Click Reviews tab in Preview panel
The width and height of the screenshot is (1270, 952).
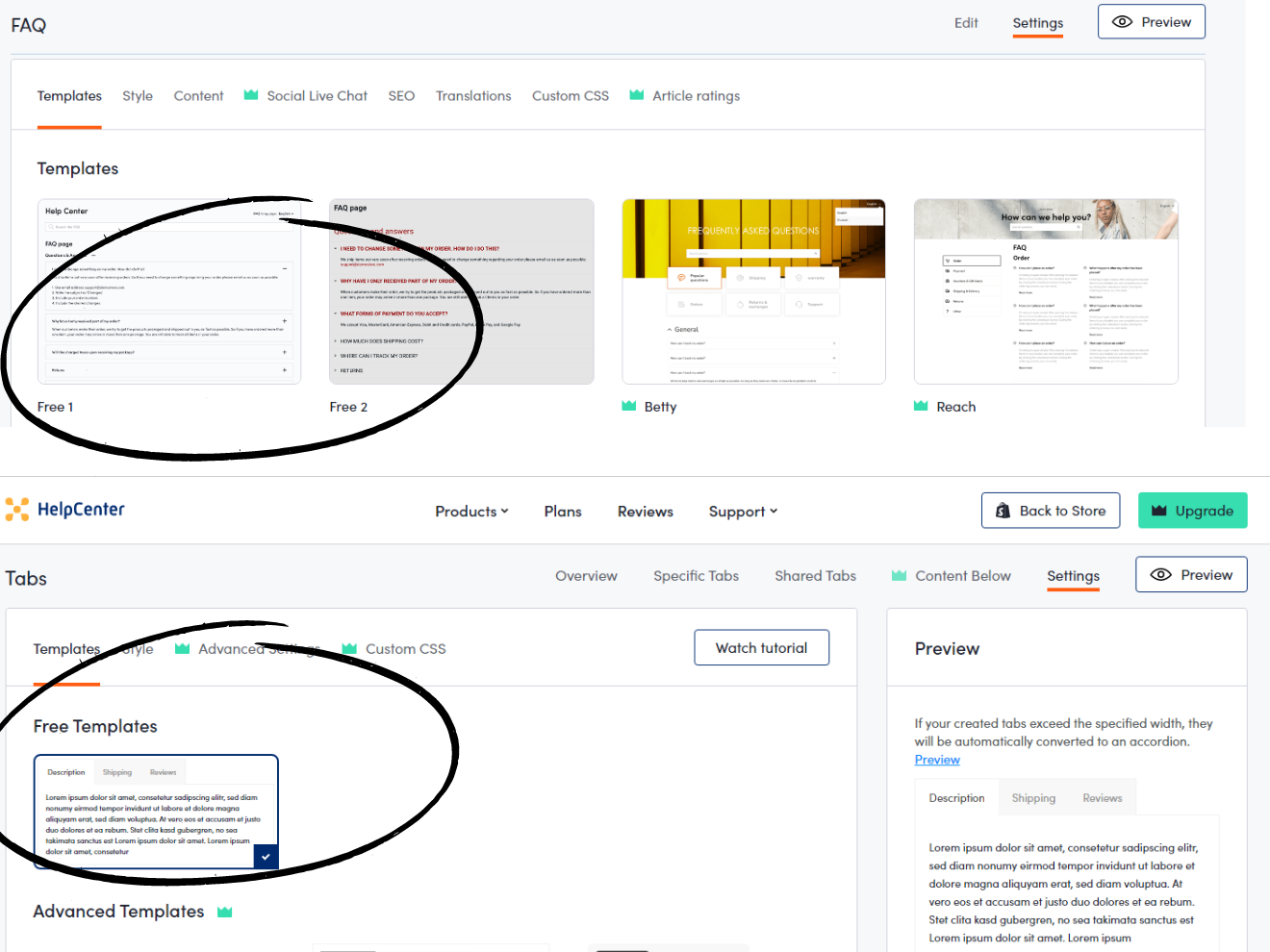pos(1103,798)
